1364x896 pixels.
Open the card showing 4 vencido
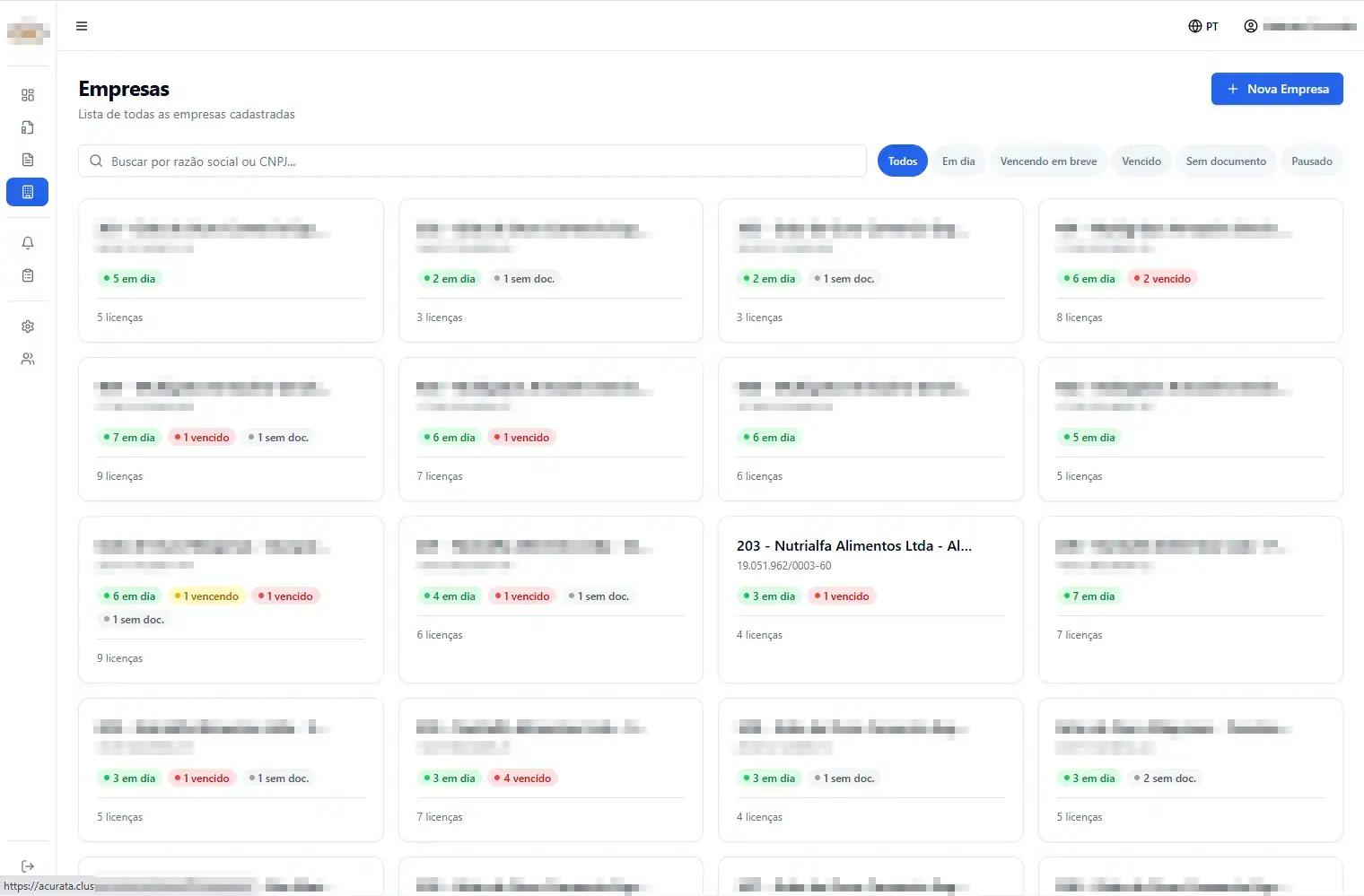coord(550,770)
